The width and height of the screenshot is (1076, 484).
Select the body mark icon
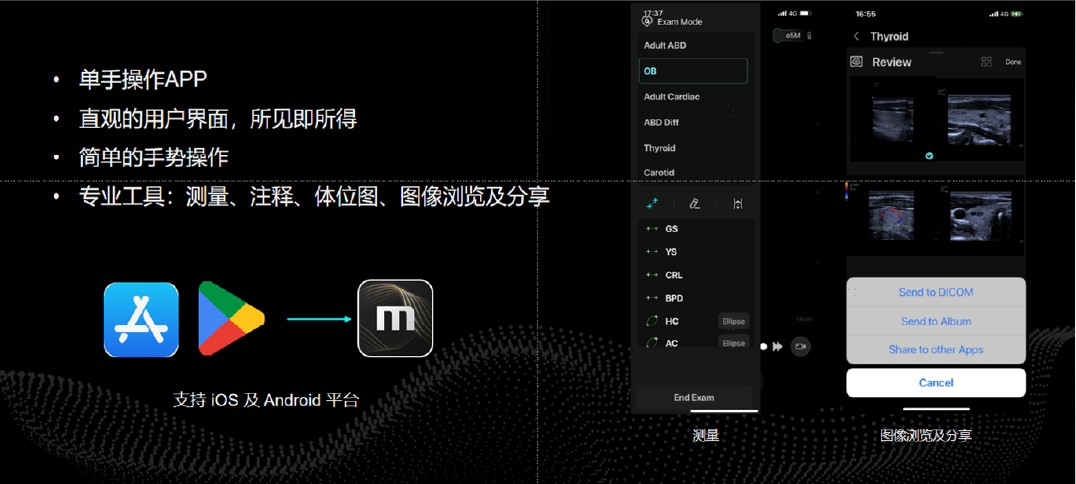coord(738,203)
